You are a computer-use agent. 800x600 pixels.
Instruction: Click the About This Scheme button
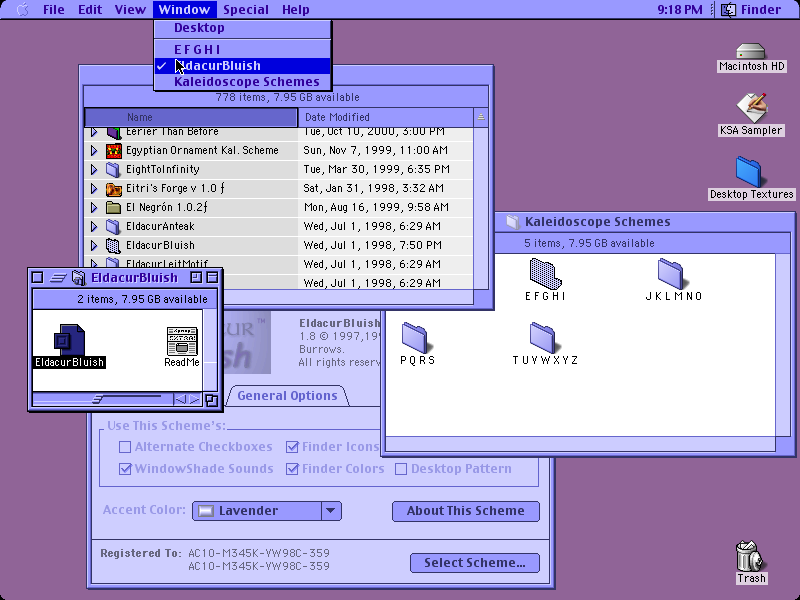click(465, 511)
